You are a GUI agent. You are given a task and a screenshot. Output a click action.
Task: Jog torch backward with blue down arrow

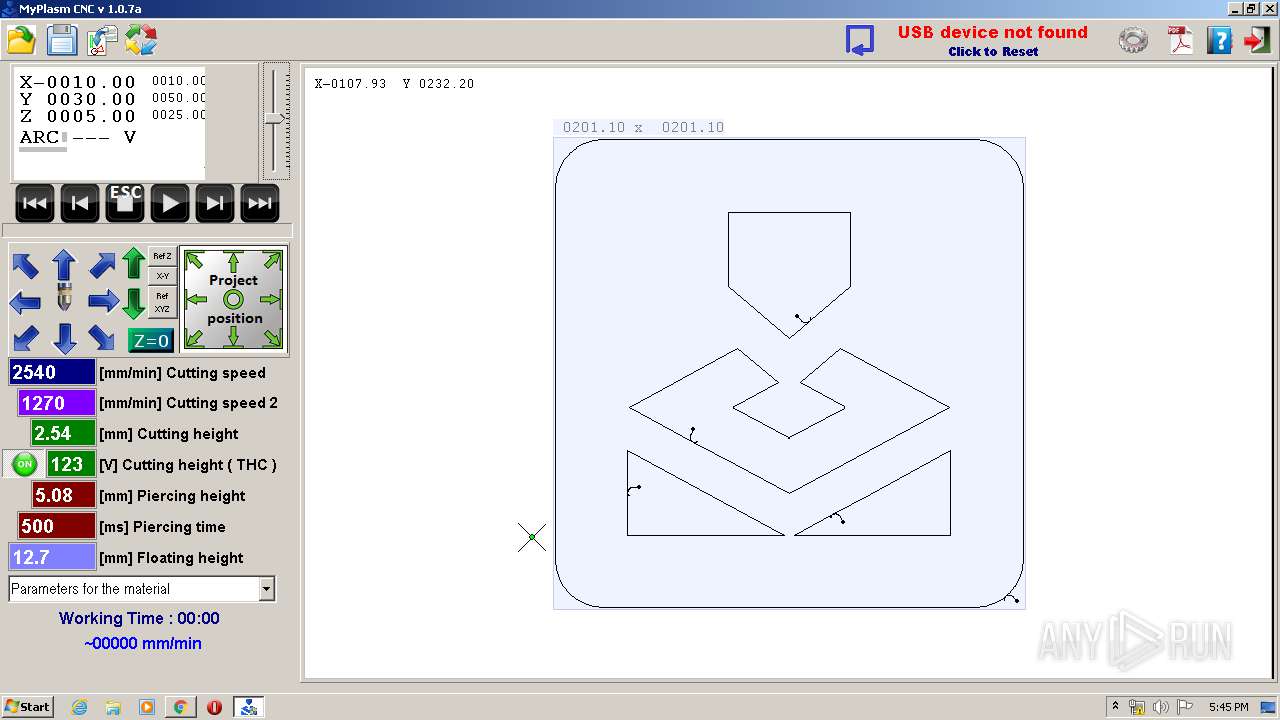[64, 338]
